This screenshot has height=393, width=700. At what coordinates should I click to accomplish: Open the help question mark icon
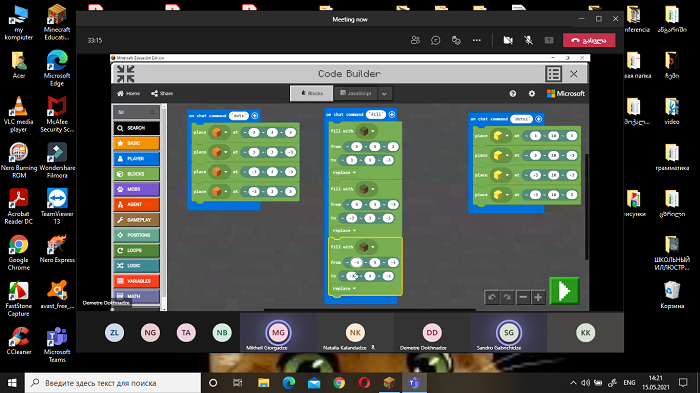[512, 93]
